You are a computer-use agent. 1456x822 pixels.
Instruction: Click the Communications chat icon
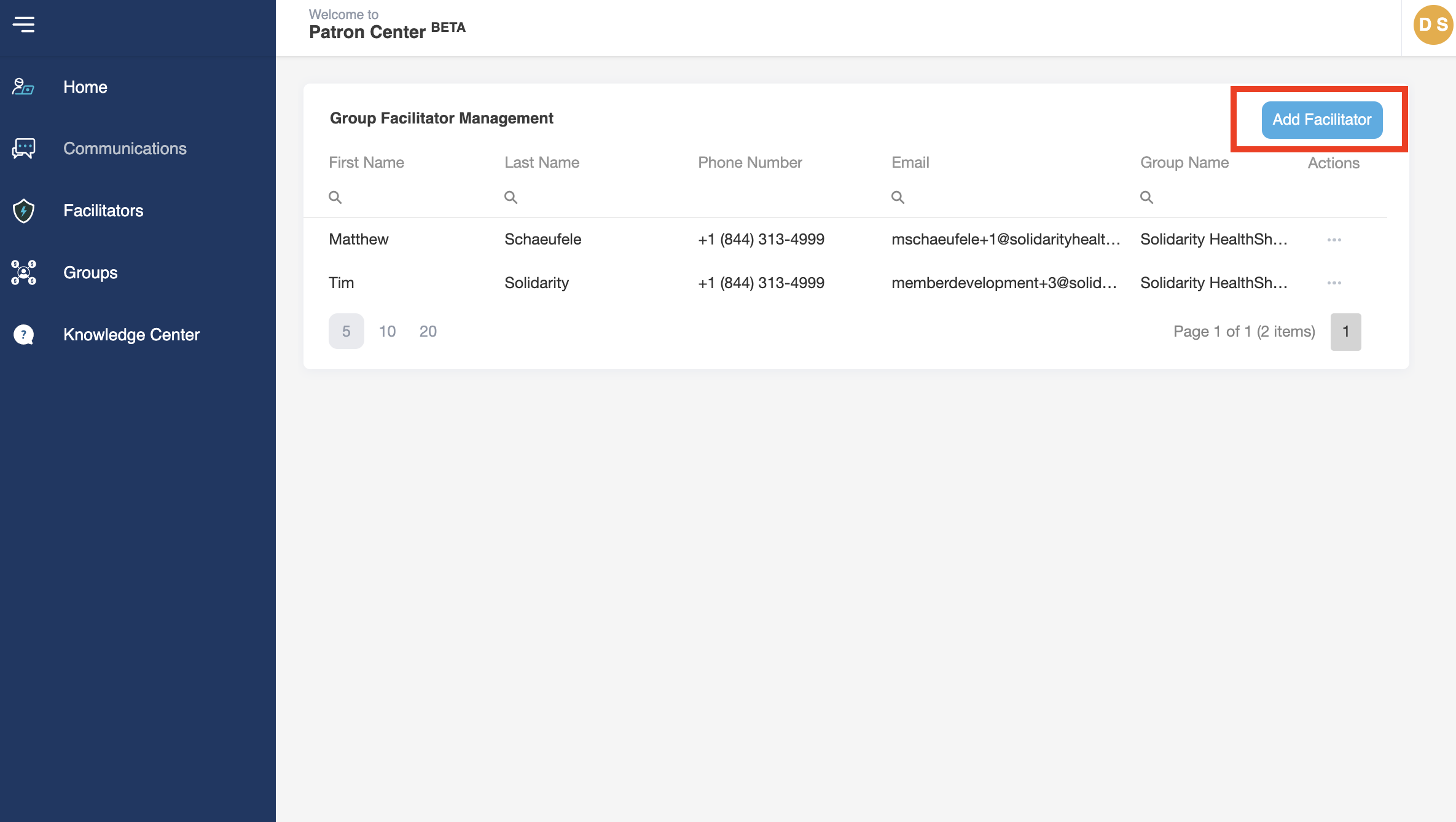(x=23, y=149)
